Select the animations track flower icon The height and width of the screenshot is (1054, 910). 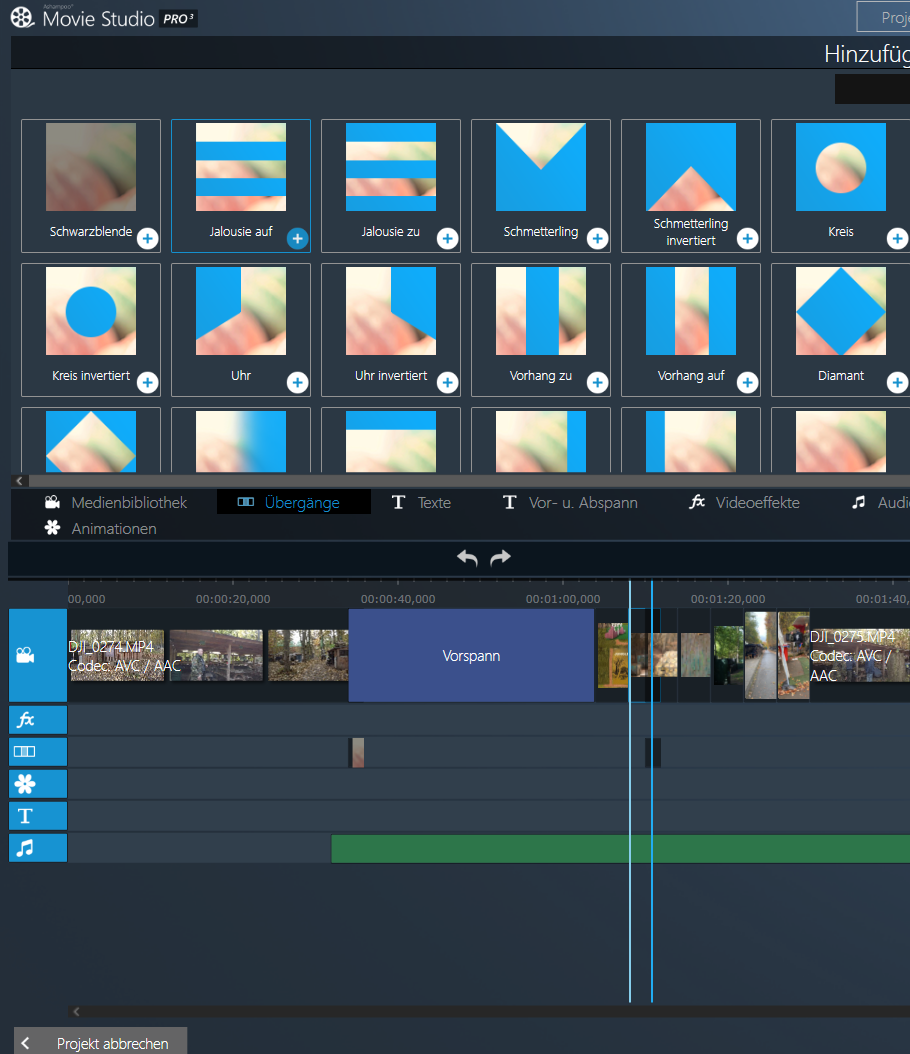(25, 784)
